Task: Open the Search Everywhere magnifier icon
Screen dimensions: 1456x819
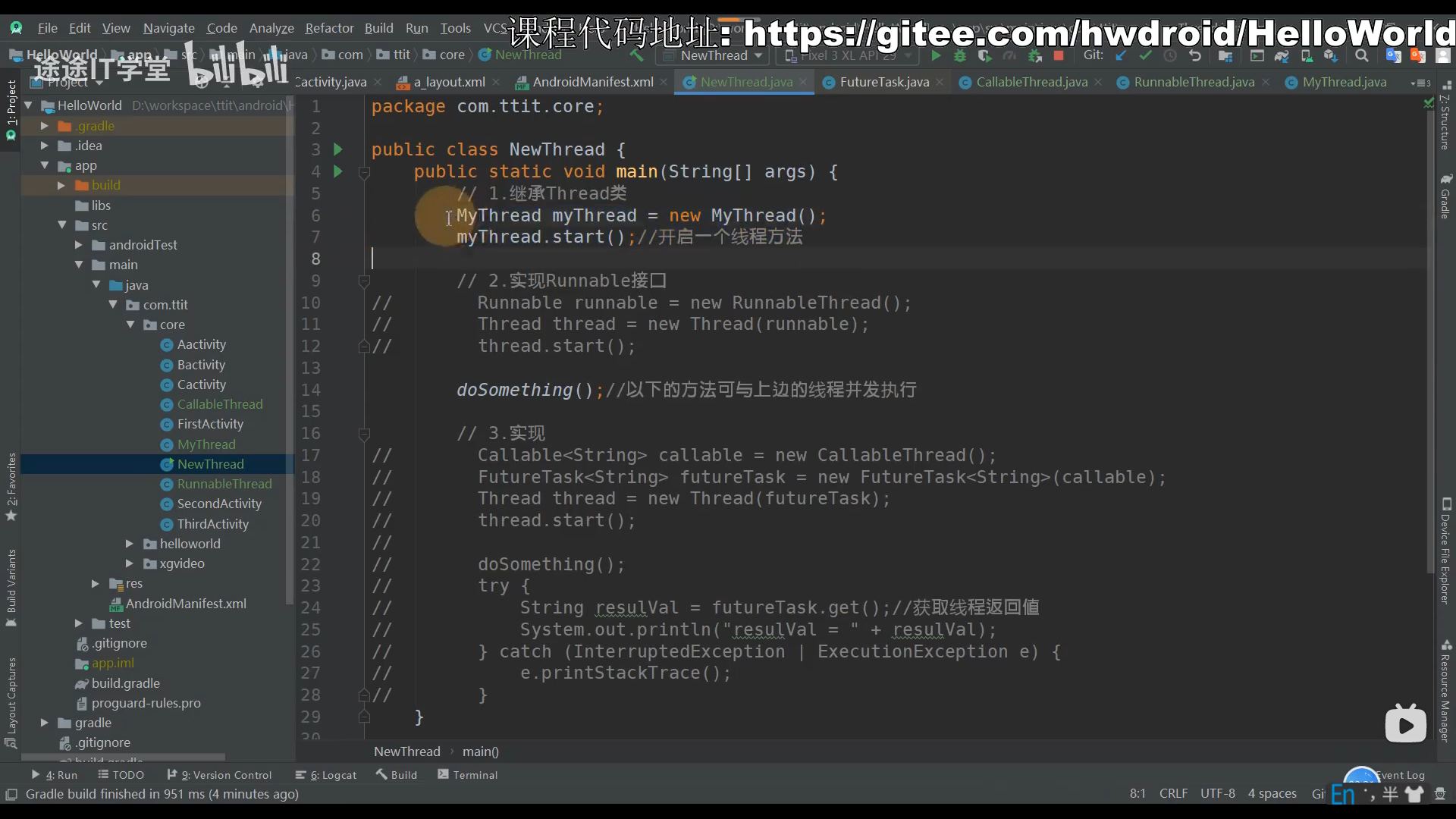Action: click(x=1362, y=55)
